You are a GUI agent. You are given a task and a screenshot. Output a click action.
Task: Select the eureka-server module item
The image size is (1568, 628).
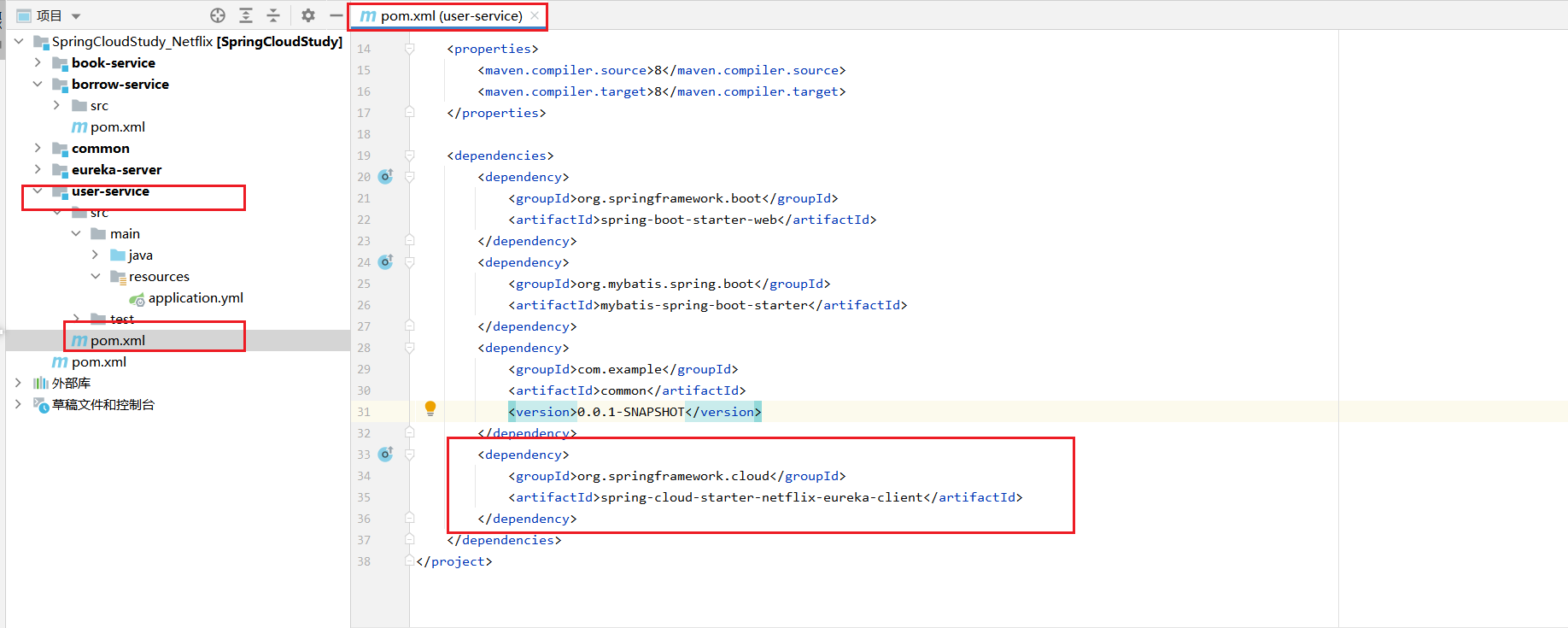click(117, 169)
